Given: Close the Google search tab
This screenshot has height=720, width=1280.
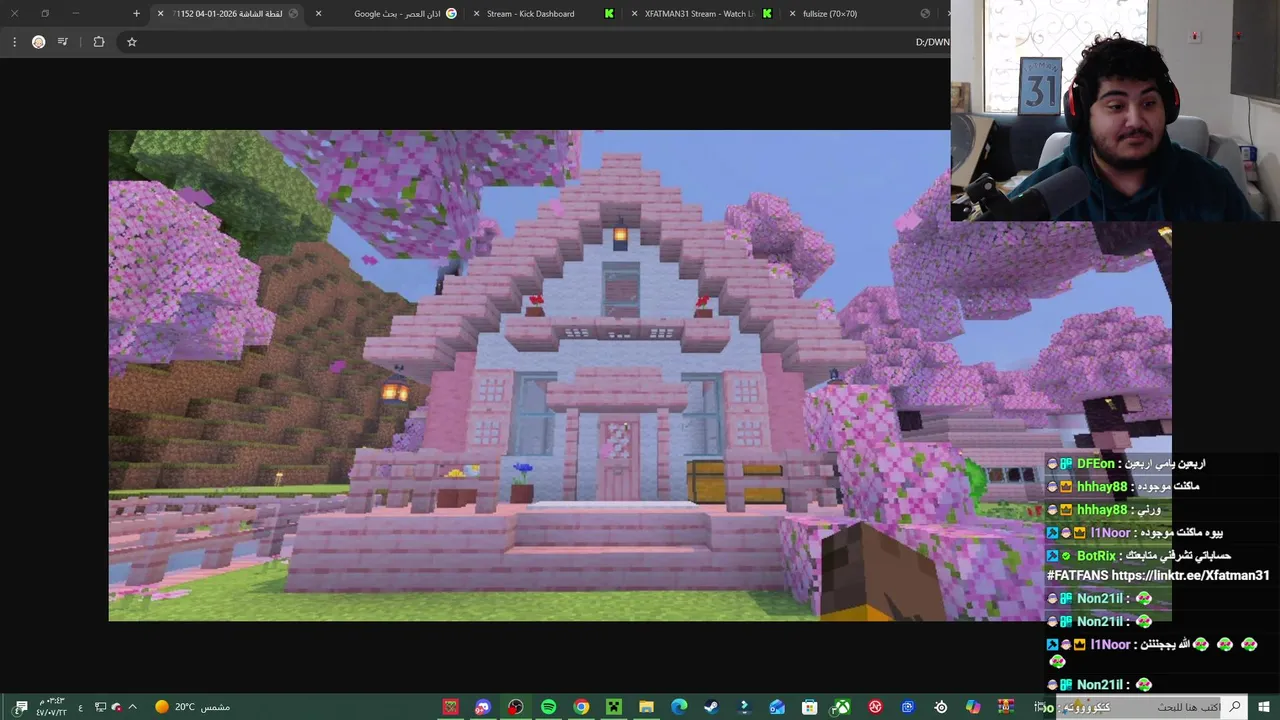Looking at the screenshot, I should pyautogui.click(x=319, y=14).
